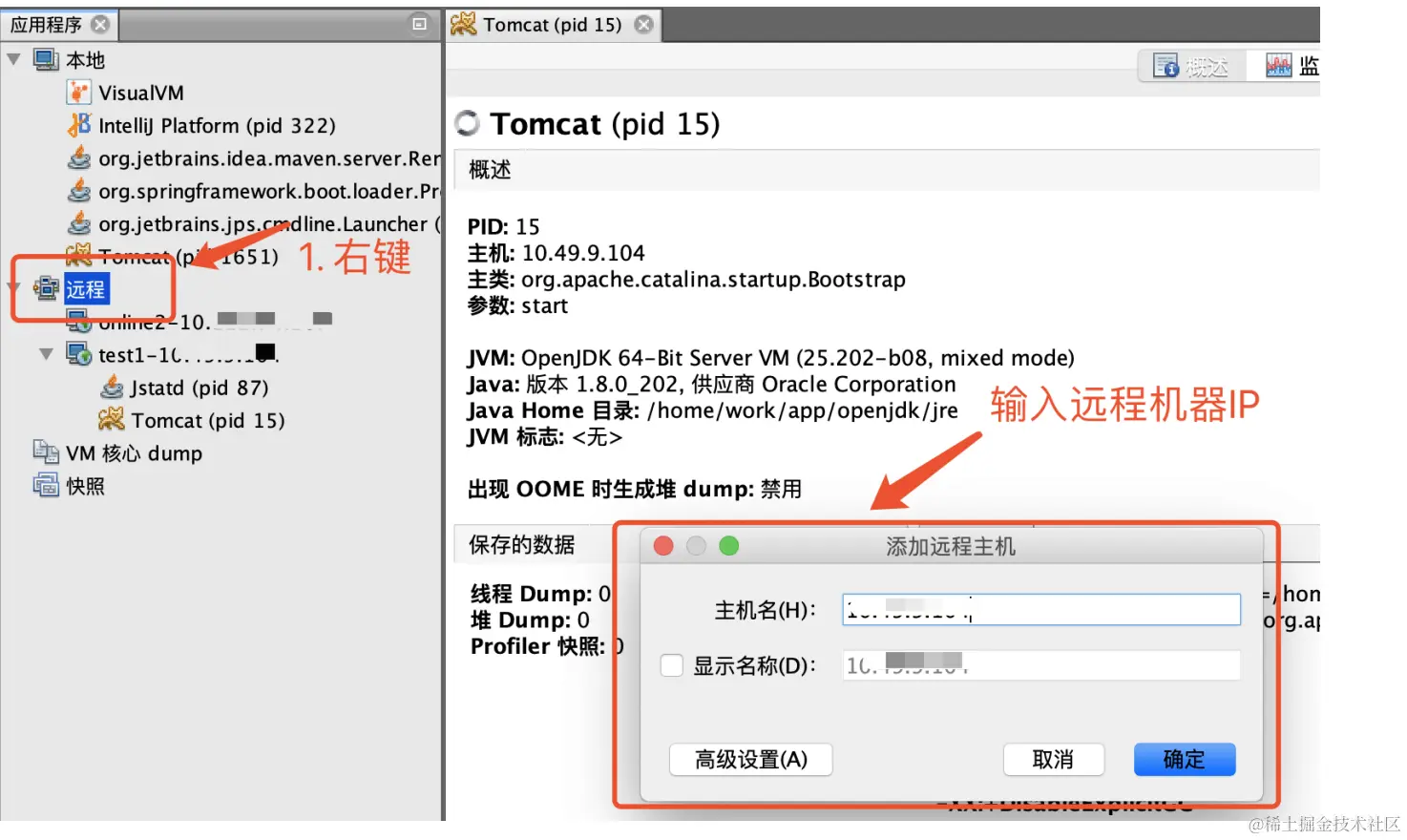Select Tomcat (pid 15) in the tree

point(208,420)
